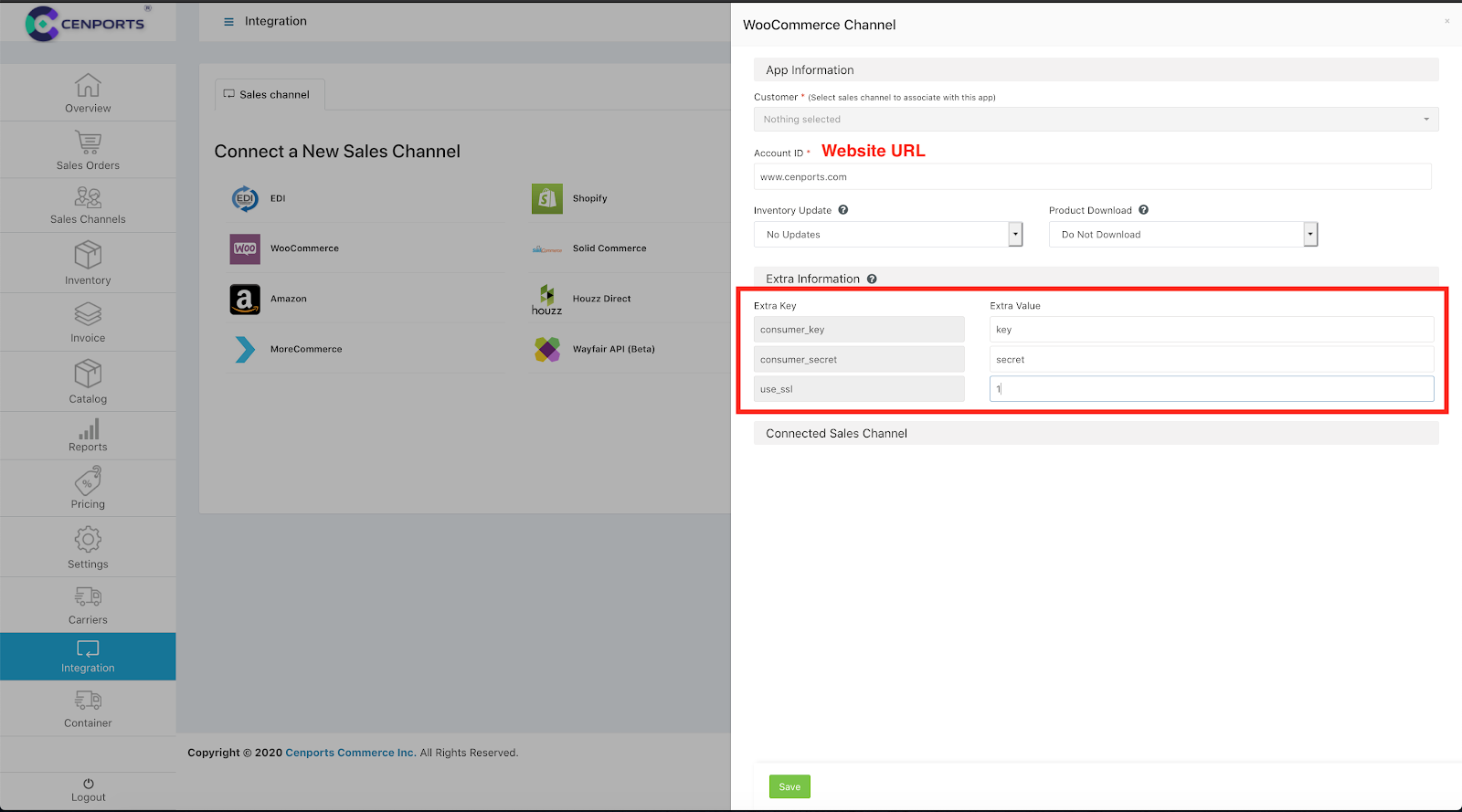Click the App Information section heading
This screenshot has height=812, width=1462.
coord(810,70)
